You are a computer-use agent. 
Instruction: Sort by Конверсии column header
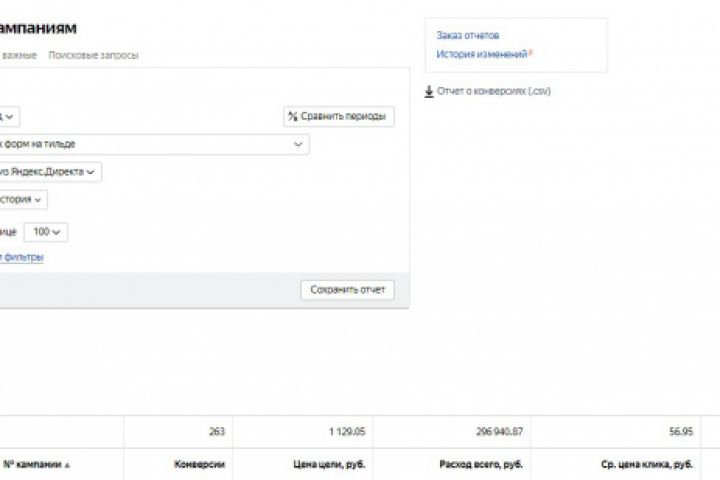click(x=199, y=464)
